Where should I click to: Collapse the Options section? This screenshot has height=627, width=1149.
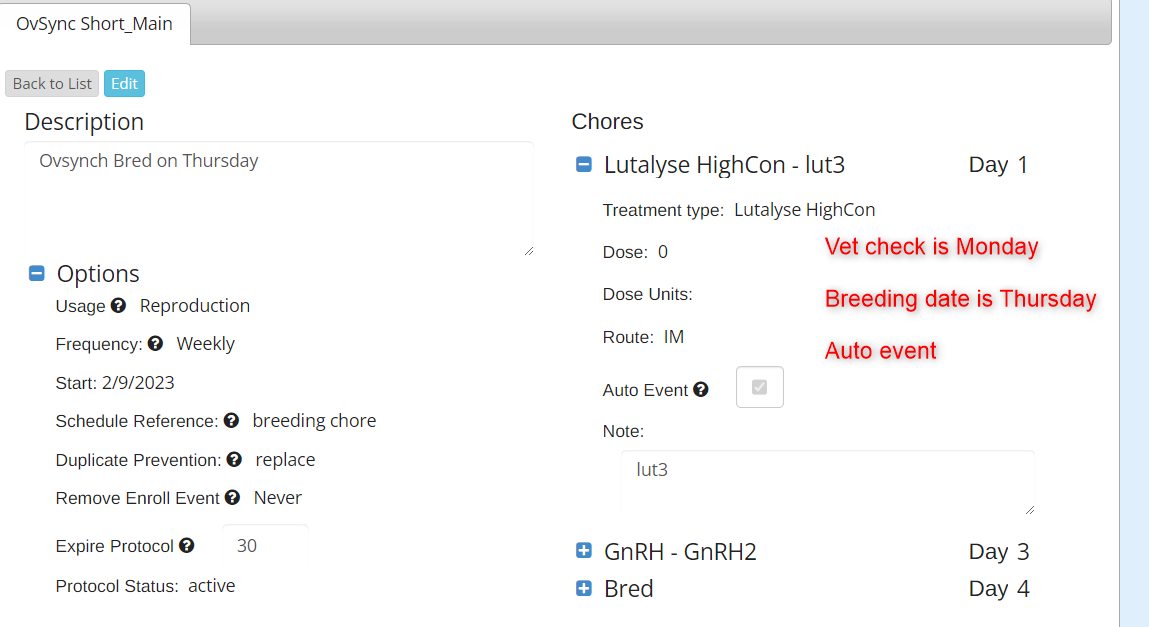coord(37,273)
